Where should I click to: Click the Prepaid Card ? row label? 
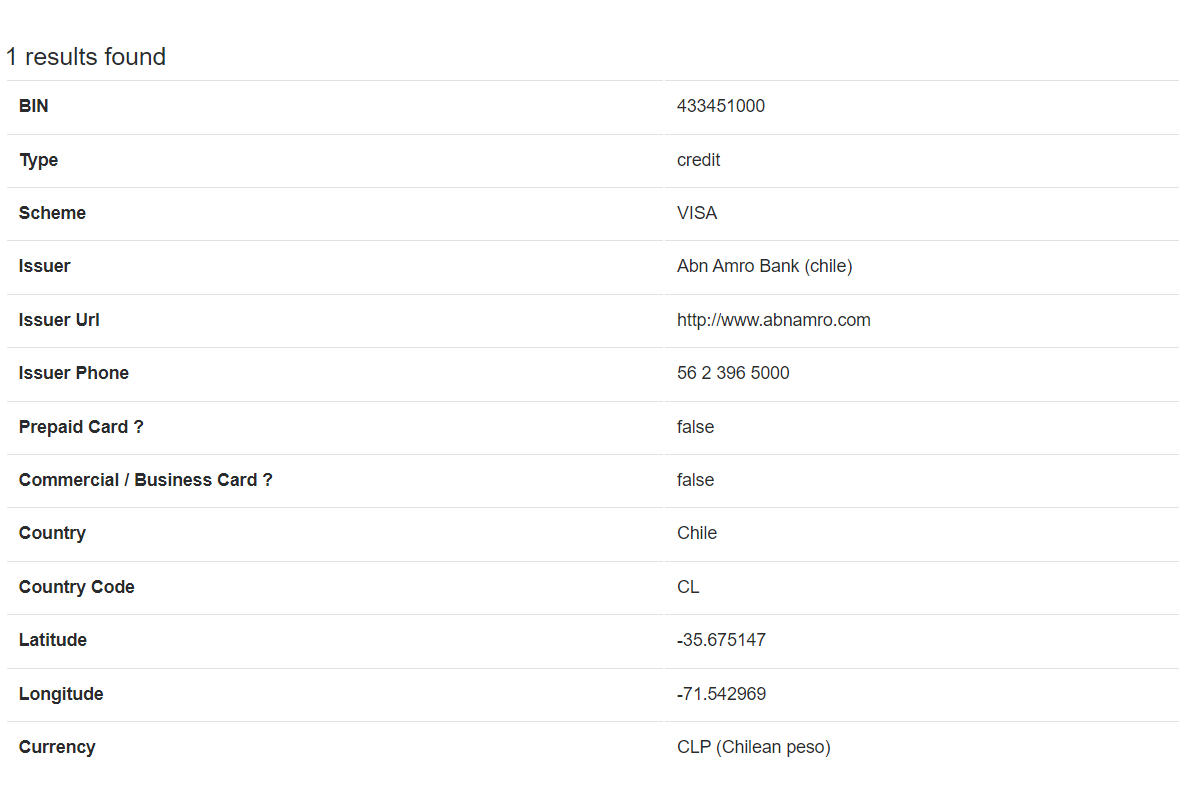(81, 427)
